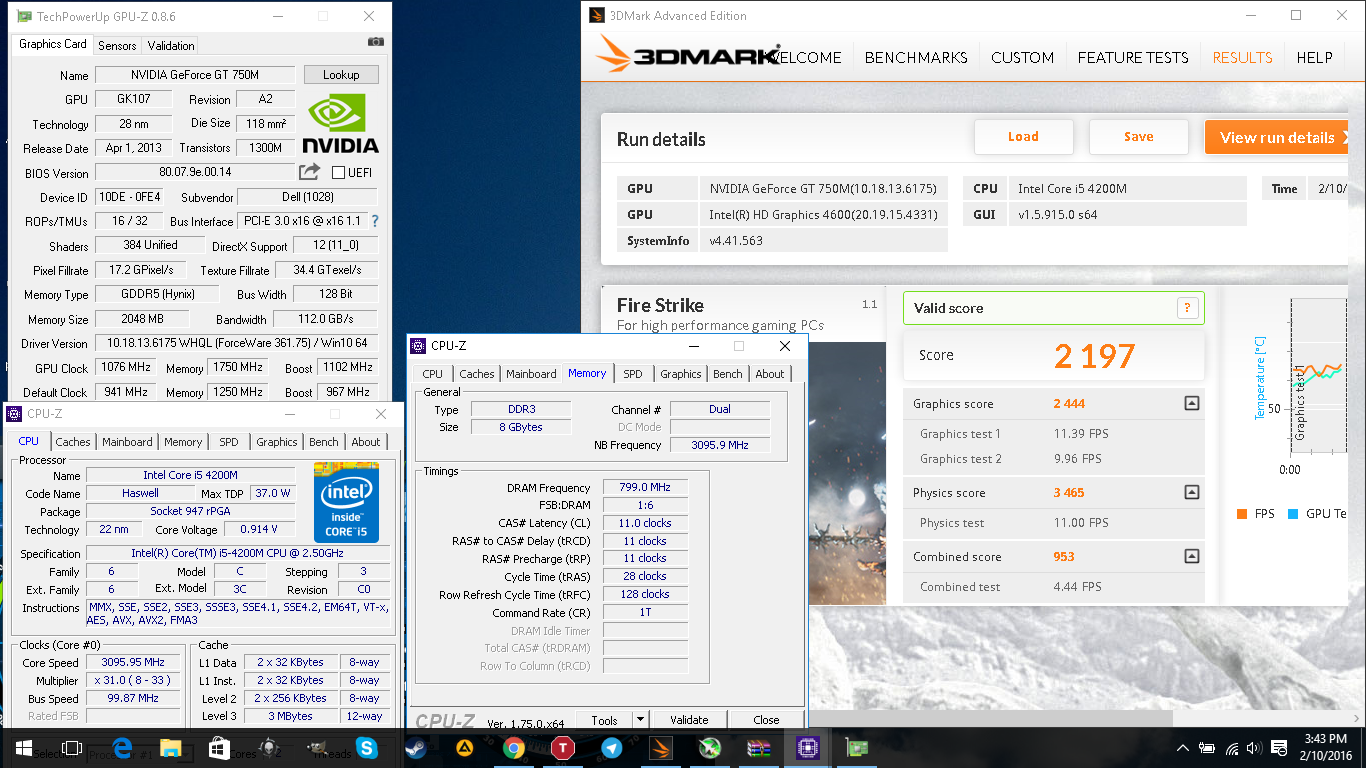Collapse the Physics score section
The height and width of the screenshot is (768, 1366).
(1191, 492)
